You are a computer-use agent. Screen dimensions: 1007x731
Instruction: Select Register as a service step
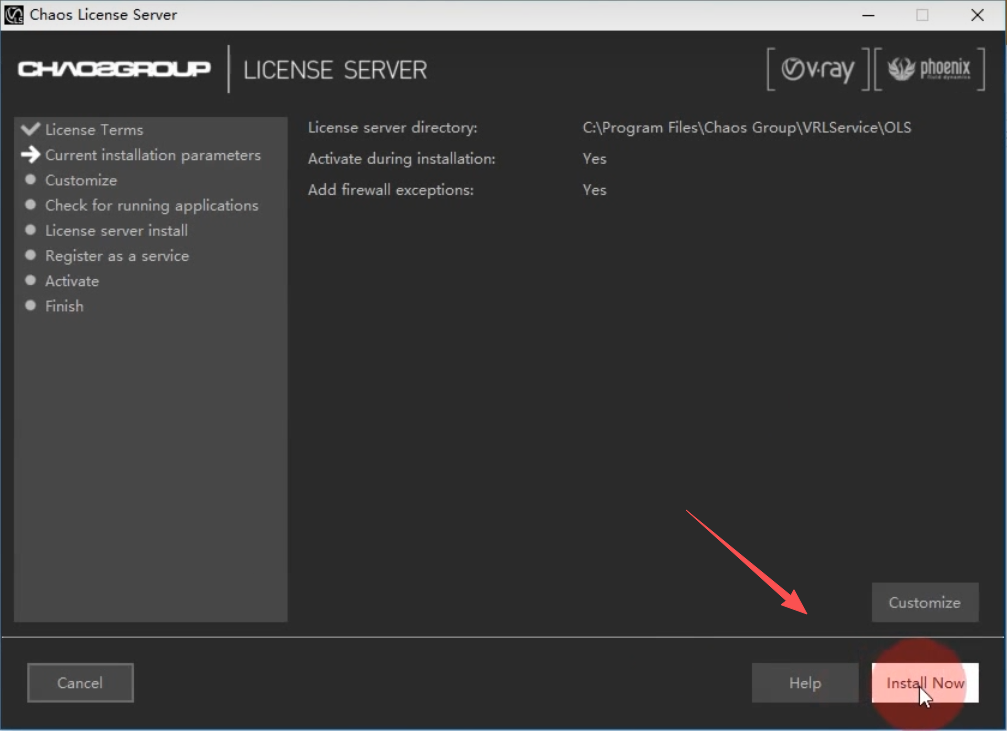pyautogui.click(x=117, y=256)
